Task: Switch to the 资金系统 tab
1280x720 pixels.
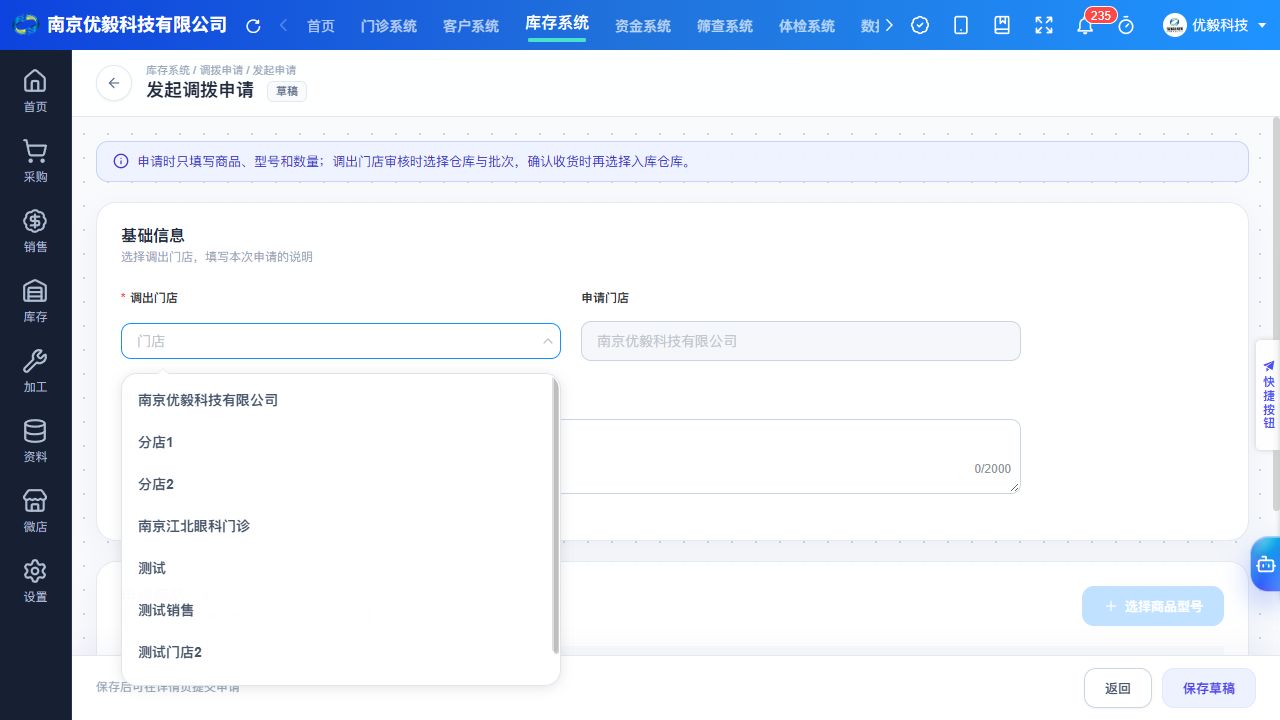Action: pos(643,26)
